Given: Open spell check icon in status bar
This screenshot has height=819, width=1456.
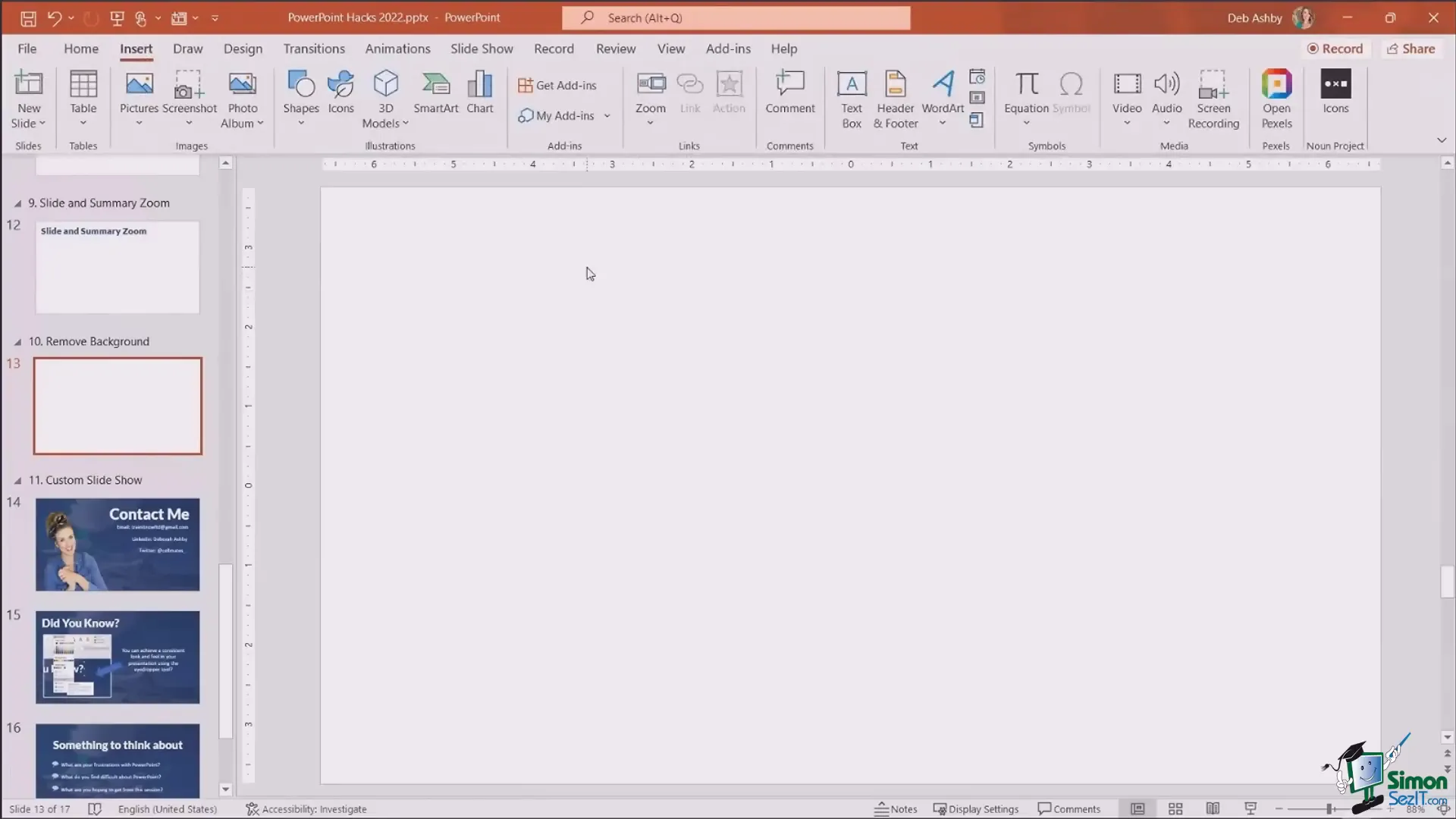Looking at the screenshot, I should 95,809.
